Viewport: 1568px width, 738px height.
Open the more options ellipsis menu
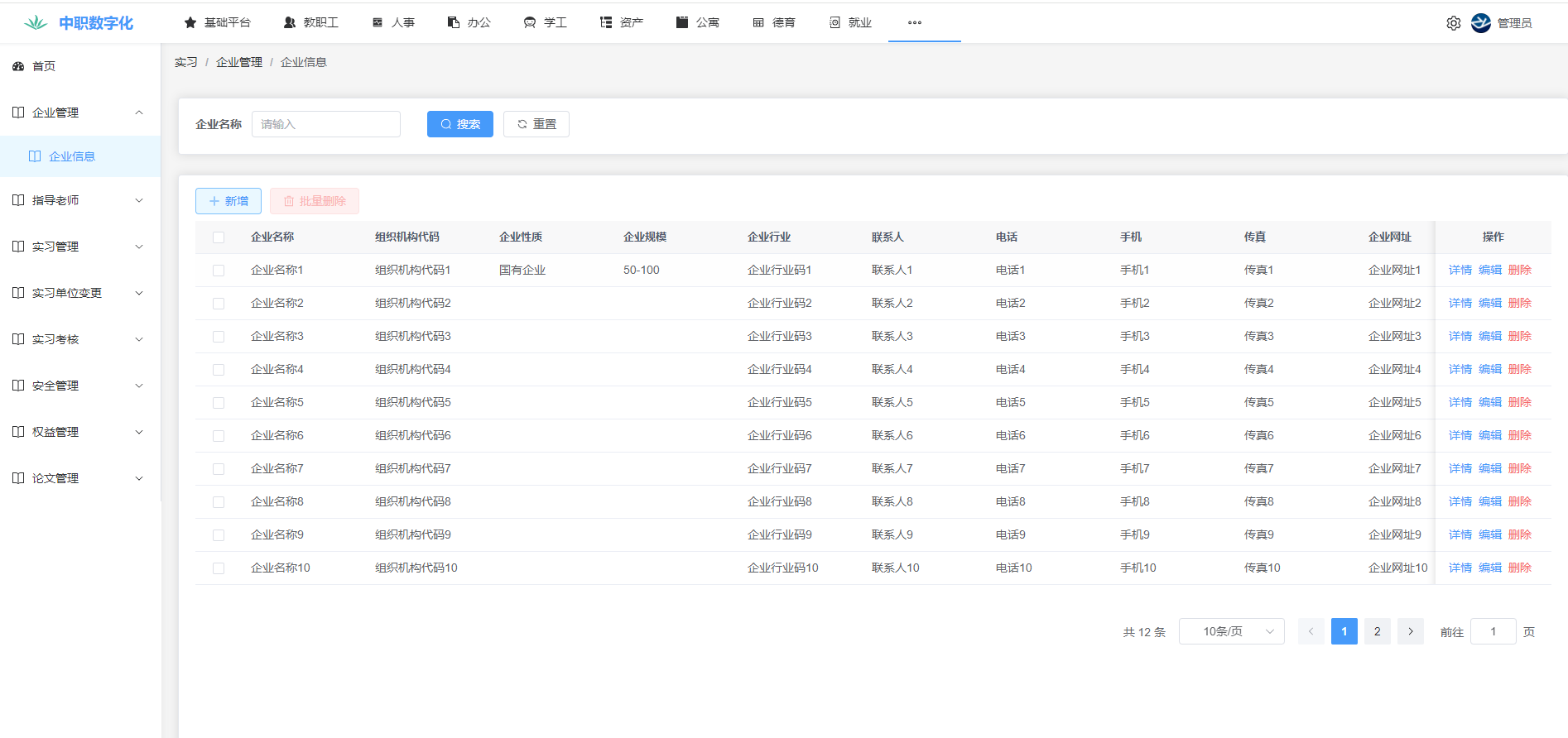click(914, 22)
